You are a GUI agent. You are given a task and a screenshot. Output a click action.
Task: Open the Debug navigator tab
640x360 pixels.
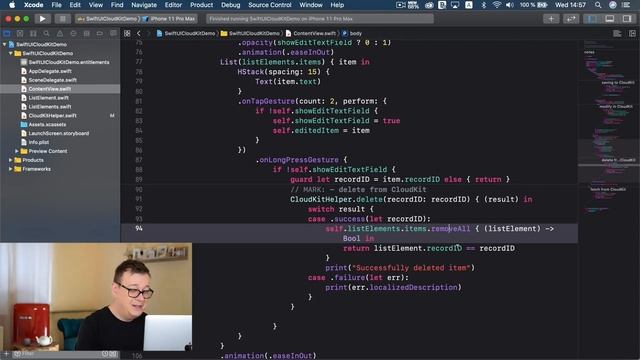coord(87,33)
